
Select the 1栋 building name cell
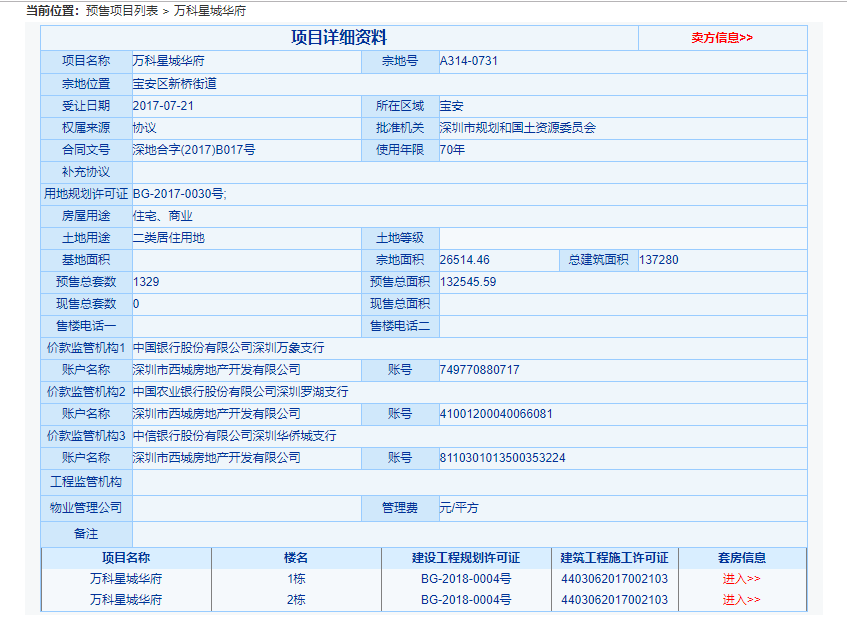coord(296,579)
